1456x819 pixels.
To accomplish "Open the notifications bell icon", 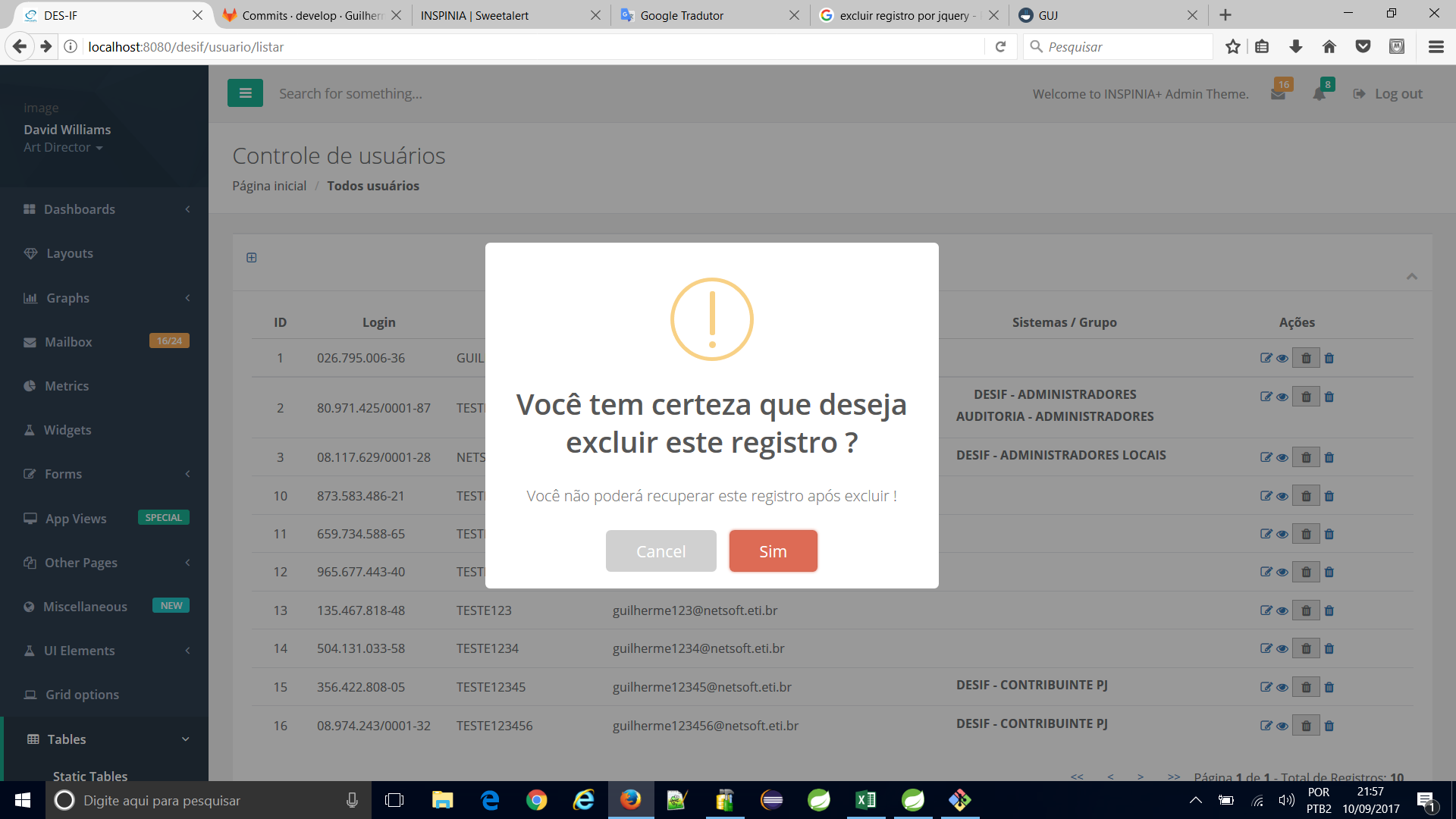I will [1319, 94].
